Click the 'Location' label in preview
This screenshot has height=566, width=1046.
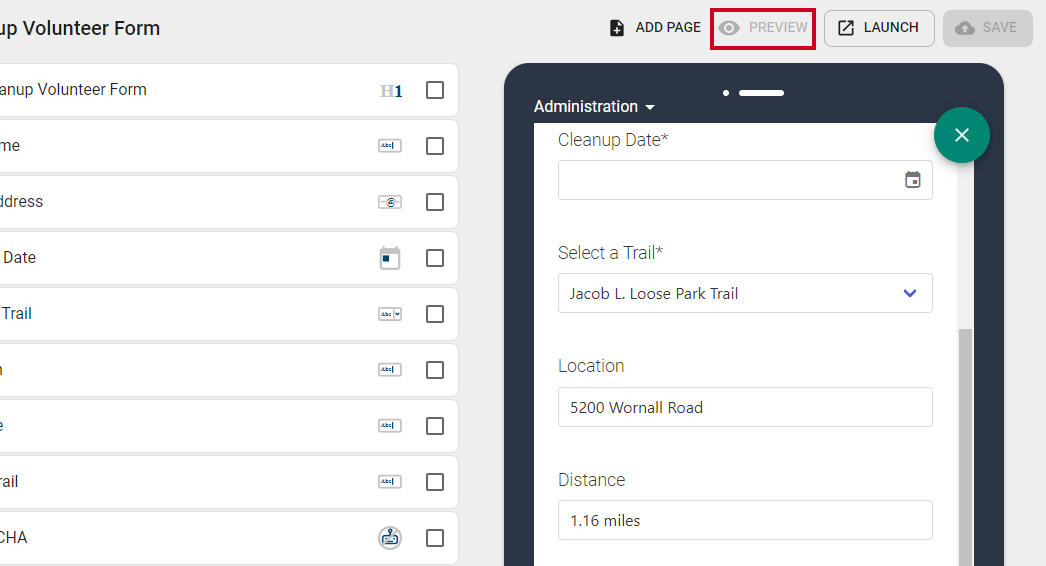coord(591,366)
